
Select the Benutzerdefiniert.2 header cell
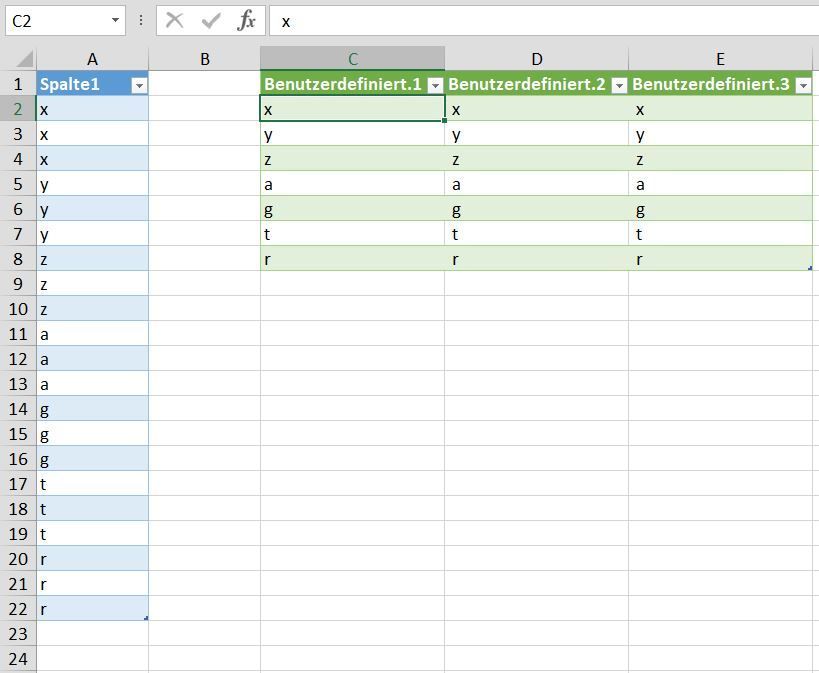[x=536, y=84]
